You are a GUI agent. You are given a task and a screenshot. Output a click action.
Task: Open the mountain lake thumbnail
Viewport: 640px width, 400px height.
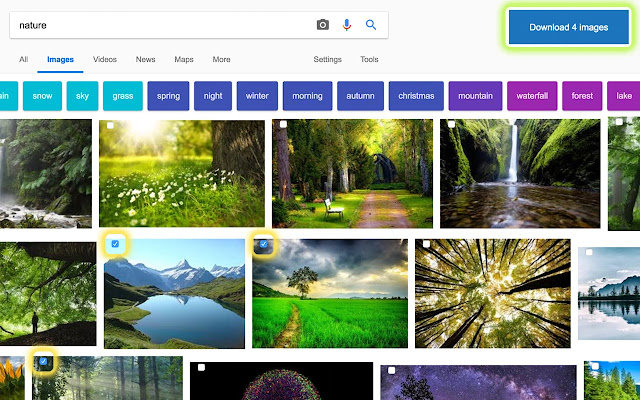(174, 293)
